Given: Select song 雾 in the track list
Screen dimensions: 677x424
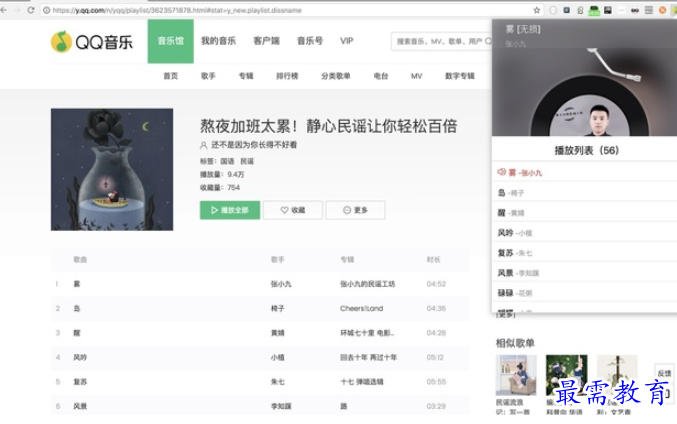Looking at the screenshot, I should [77, 284].
